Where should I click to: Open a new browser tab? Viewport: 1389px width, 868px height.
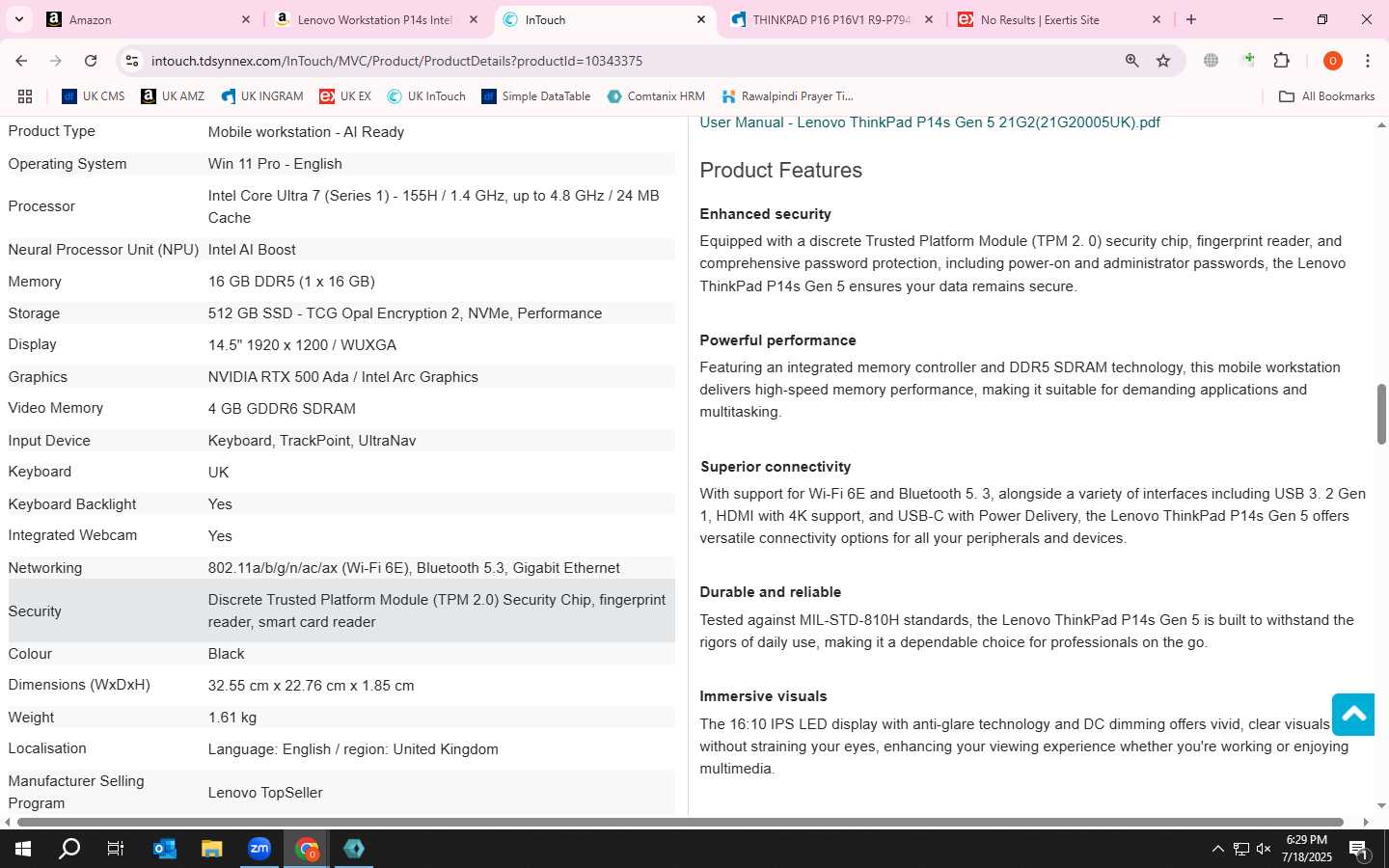click(x=1191, y=19)
